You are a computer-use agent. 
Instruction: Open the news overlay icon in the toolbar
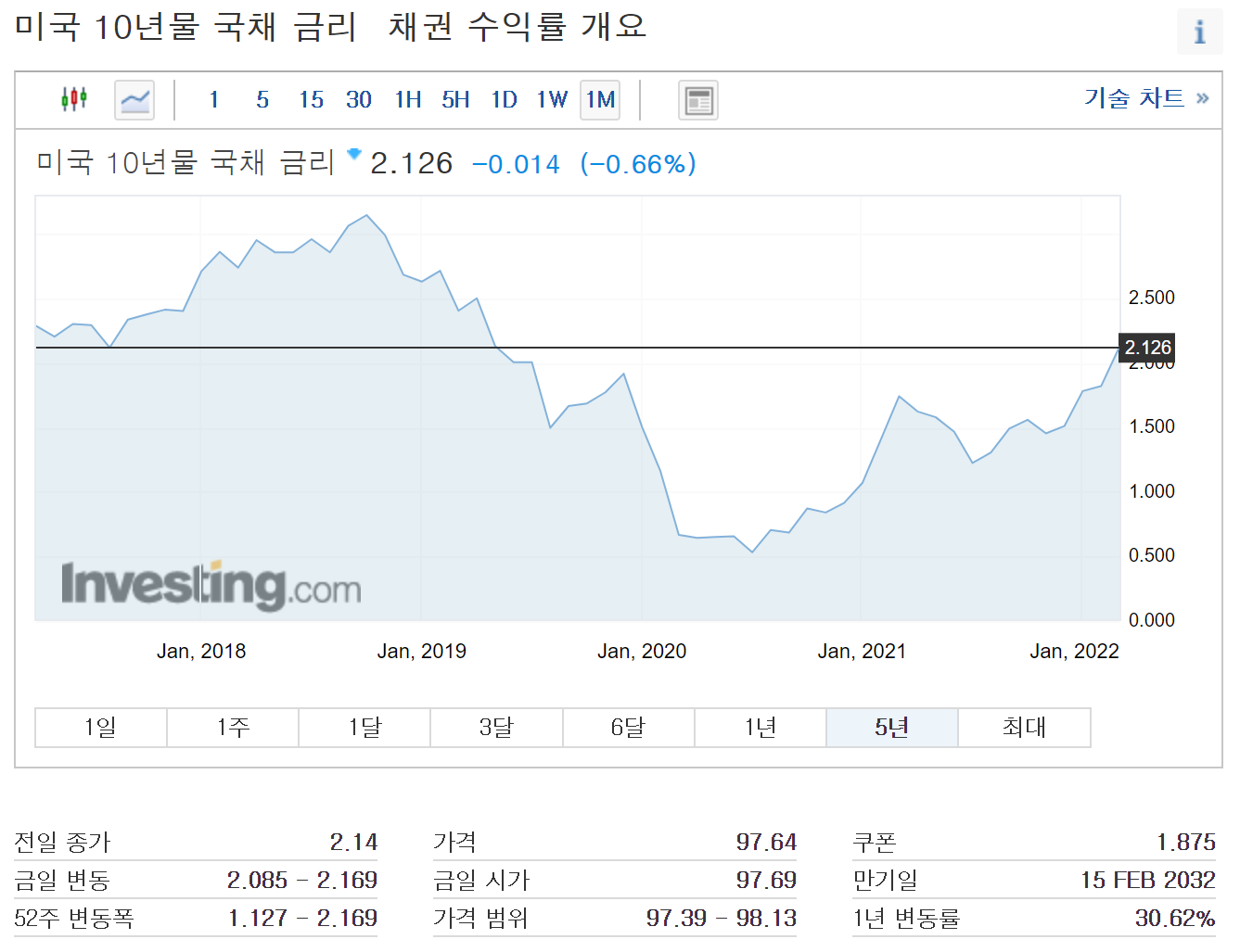698,100
